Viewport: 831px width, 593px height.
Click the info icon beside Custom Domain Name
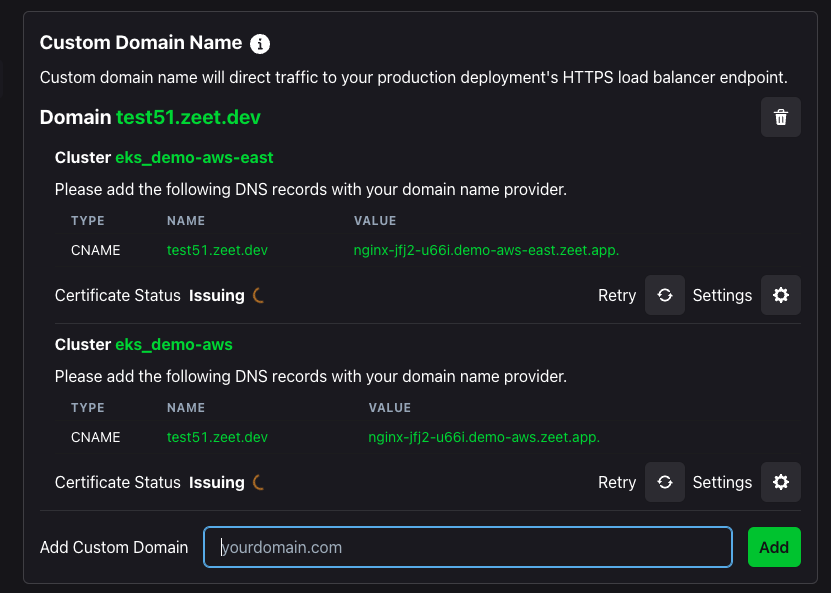point(260,43)
